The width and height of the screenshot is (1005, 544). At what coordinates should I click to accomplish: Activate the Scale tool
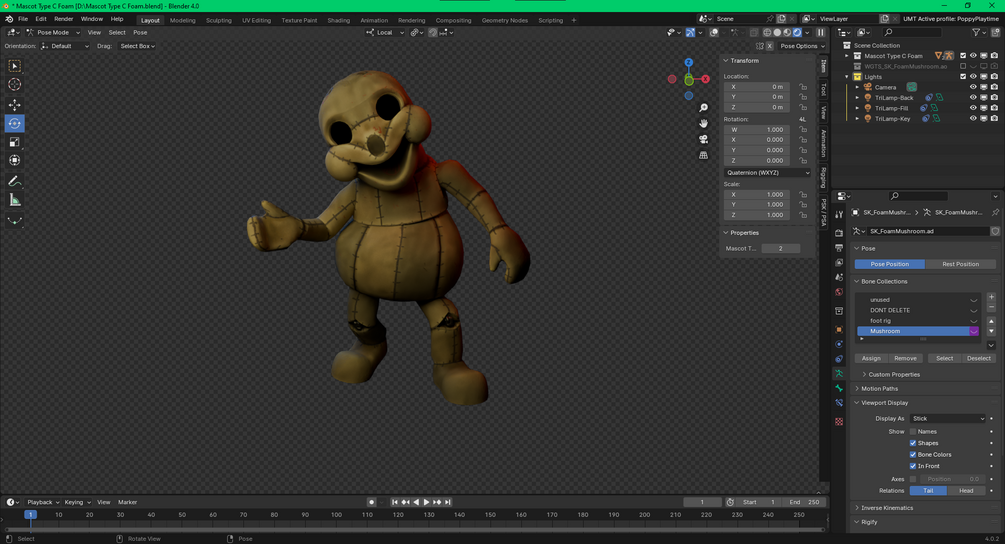click(x=14, y=142)
